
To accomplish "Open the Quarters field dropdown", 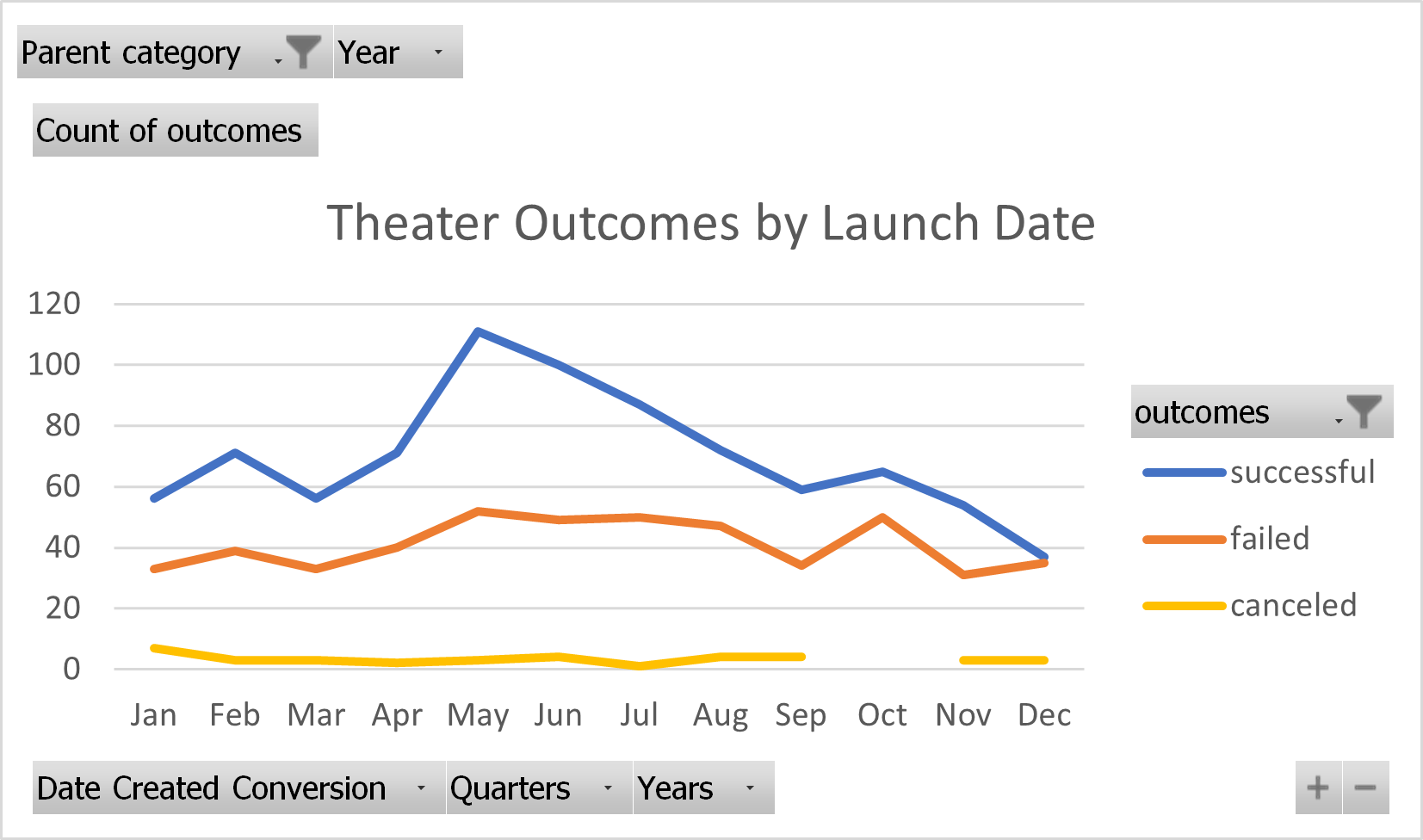I will coord(608,788).
